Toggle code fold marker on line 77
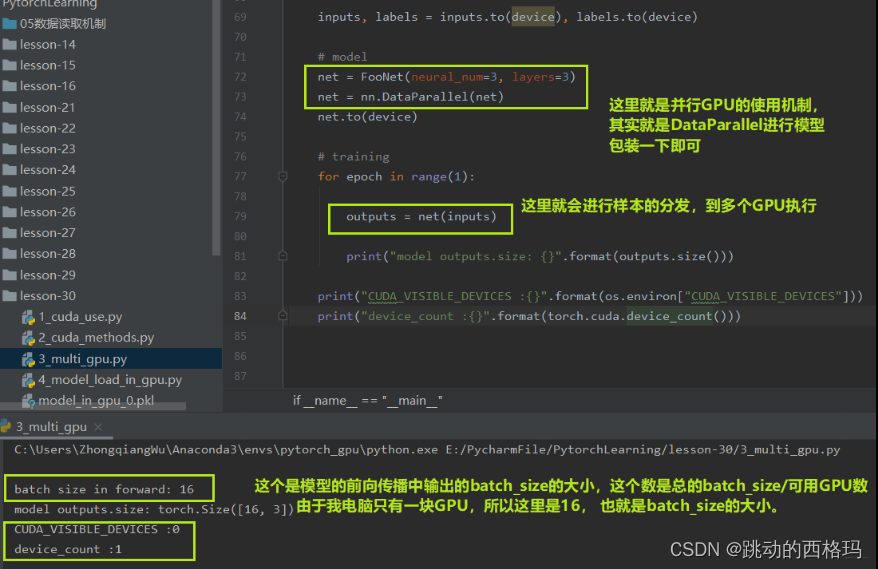Screen dimensions: 878x569 click(x=283, y=177)
